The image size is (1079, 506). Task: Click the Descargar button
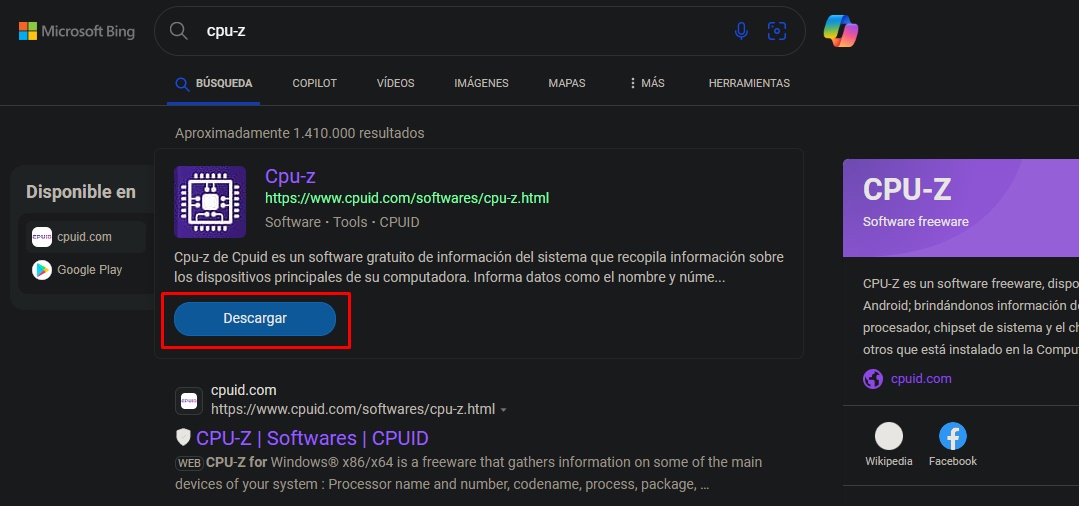tap(255, 319)
